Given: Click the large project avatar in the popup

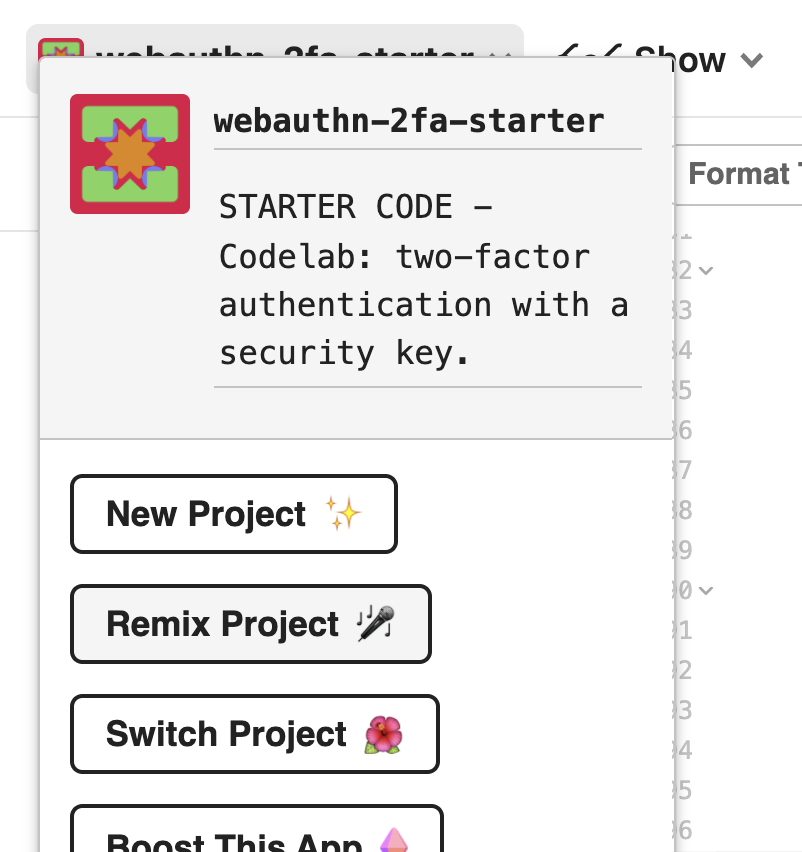Looking at the screenshot, I should [130, 154].
